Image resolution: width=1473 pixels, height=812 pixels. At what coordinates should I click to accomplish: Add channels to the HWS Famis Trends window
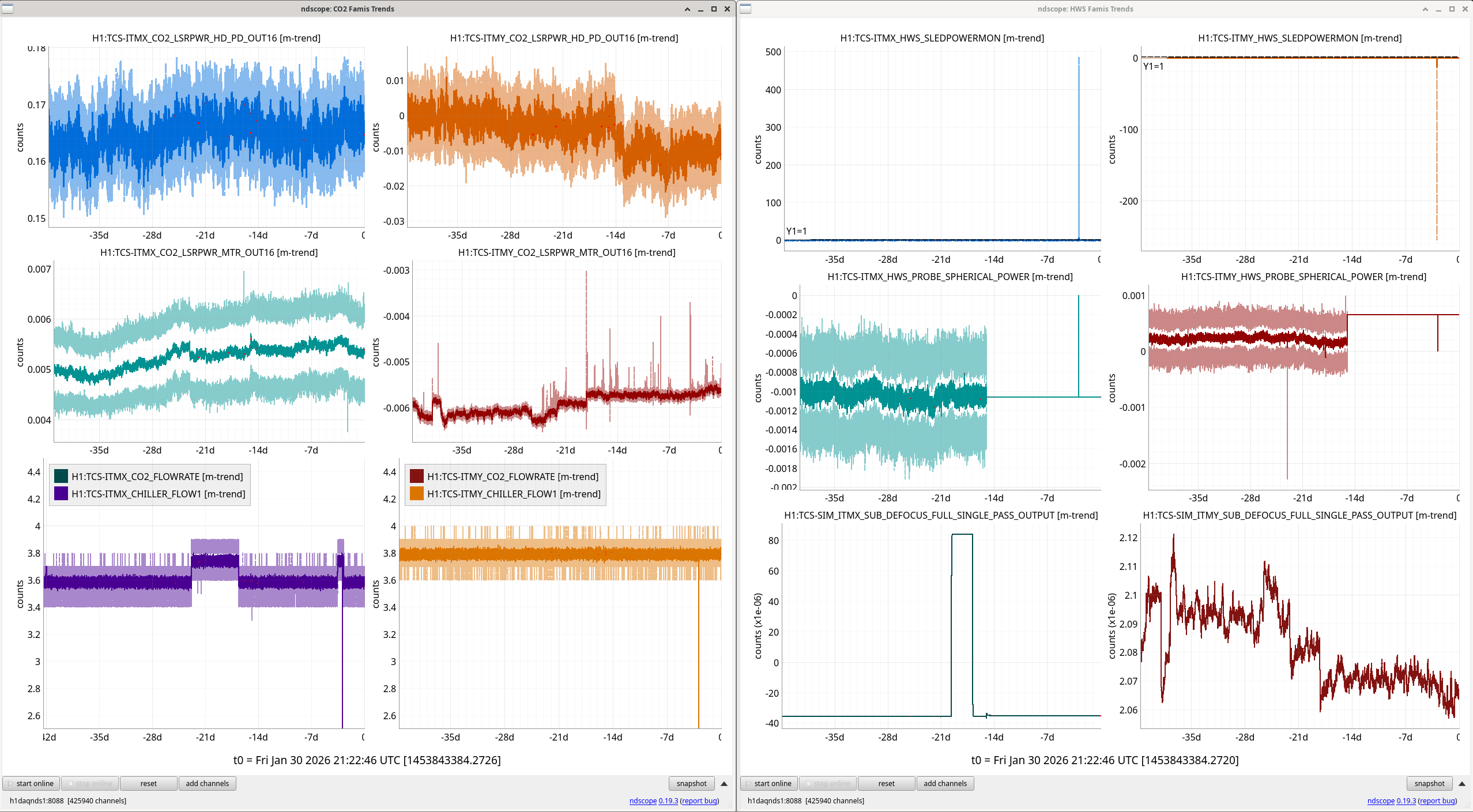945,783
